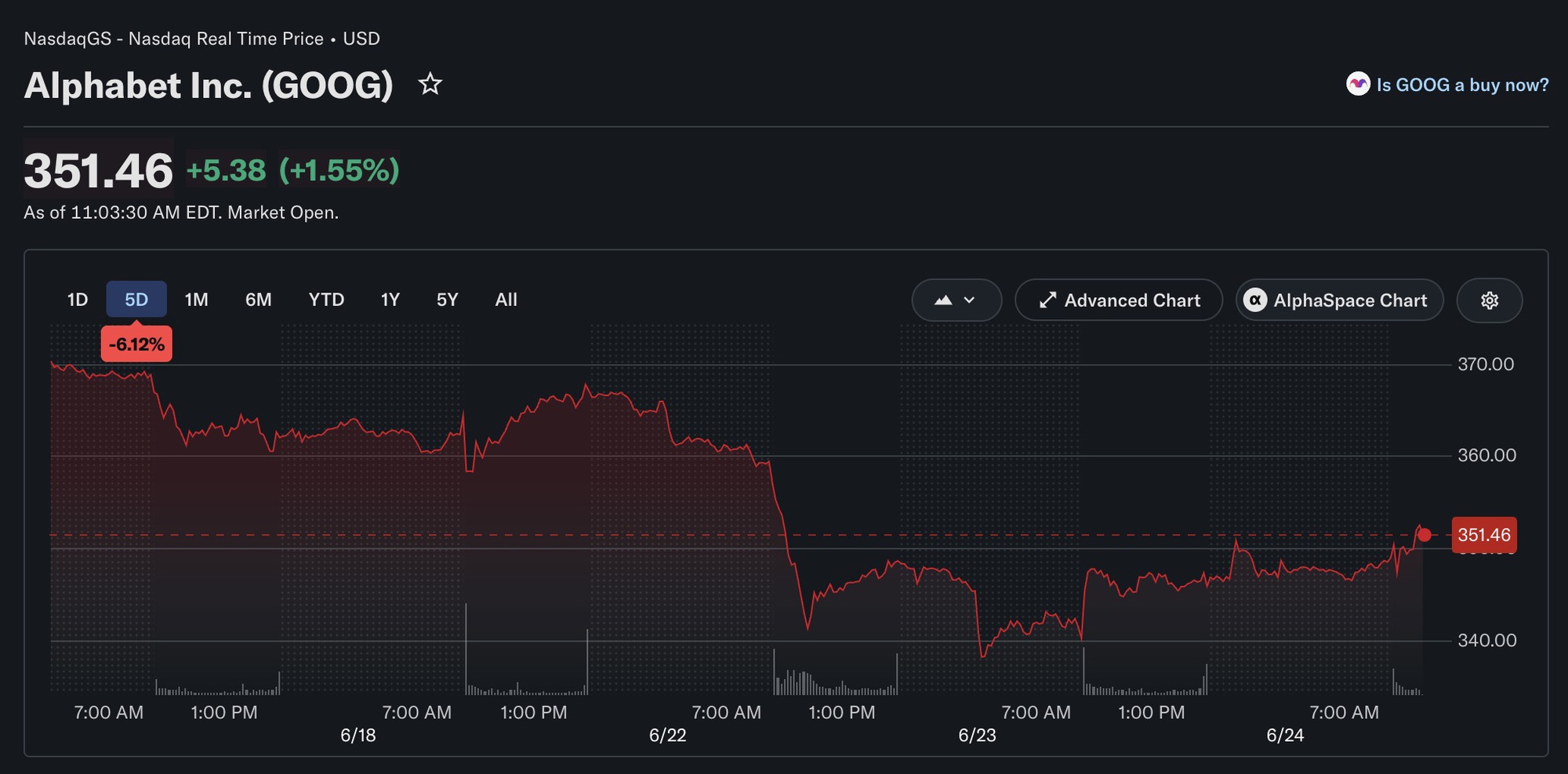Click the 340.00 axis label
This screenshot has height=774, width=1568.
point(1486,640)
